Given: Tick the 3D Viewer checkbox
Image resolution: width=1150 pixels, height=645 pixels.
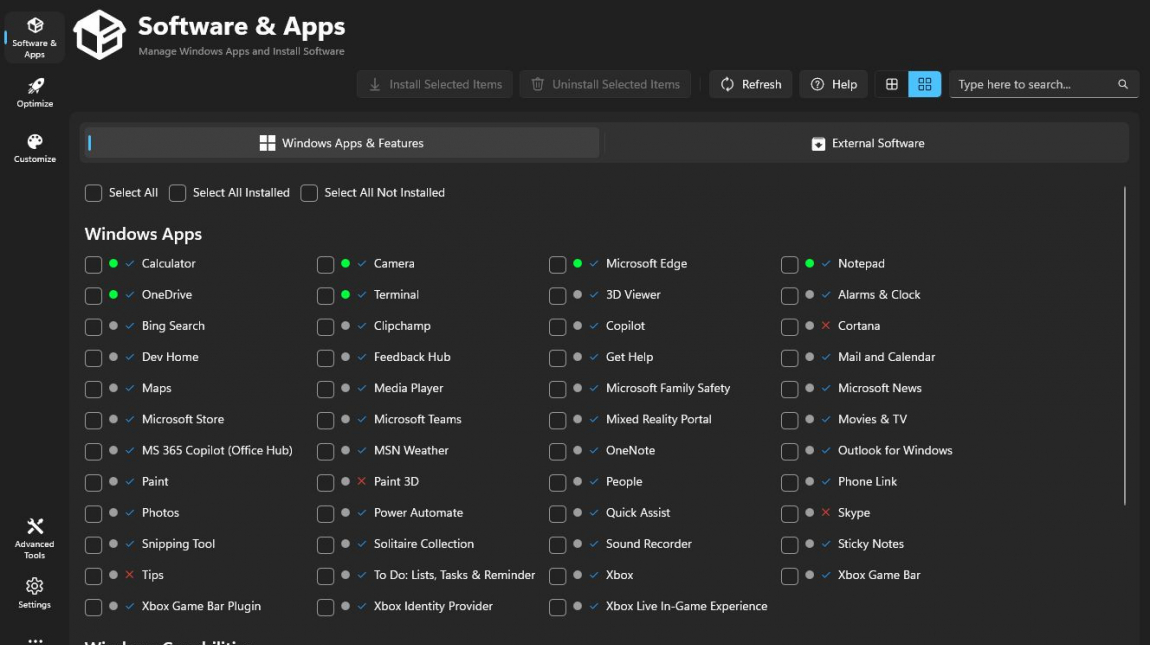Looking at the screenshot, I should pos(557,296).
